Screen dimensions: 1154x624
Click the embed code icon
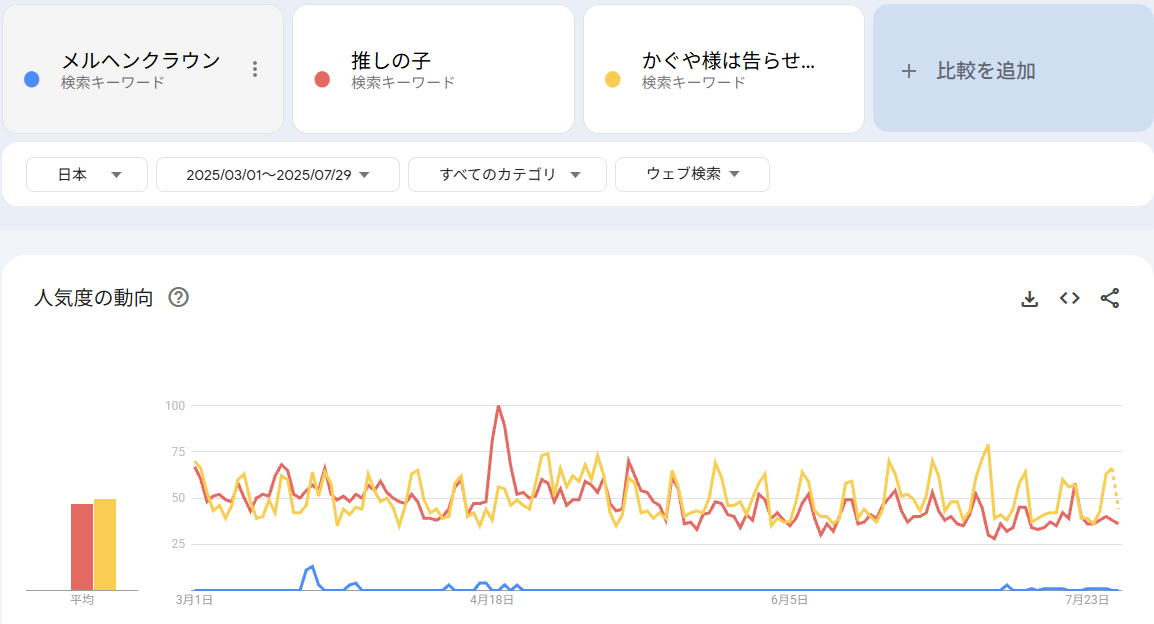1069,298
